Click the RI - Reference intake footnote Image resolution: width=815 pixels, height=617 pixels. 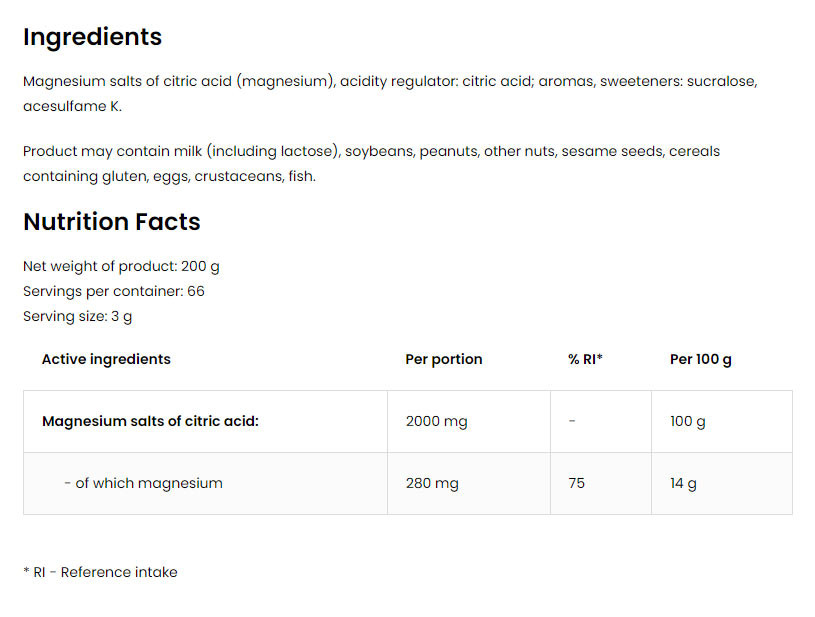click(100, 573)
